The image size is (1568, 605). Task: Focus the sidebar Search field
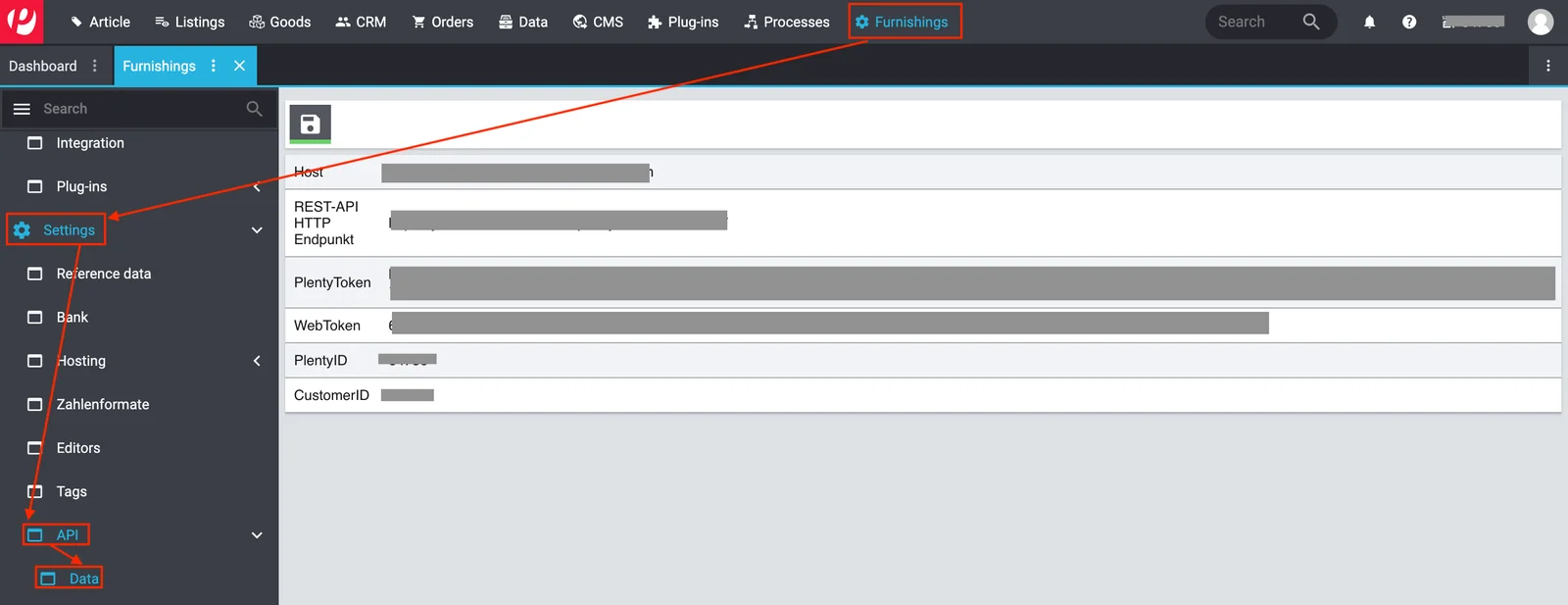[x=137, y=109]
